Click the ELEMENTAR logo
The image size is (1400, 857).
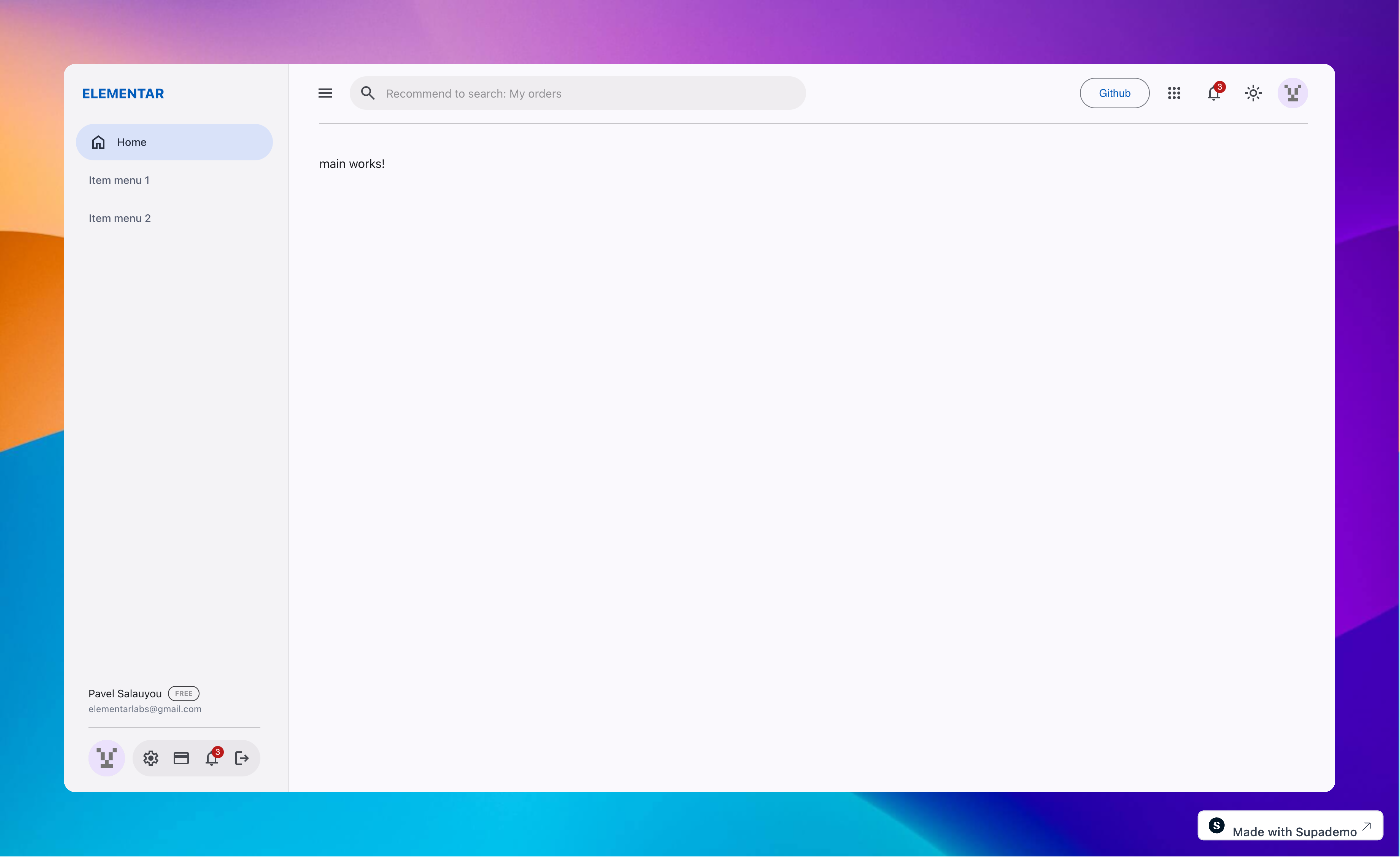pos(123,94)
